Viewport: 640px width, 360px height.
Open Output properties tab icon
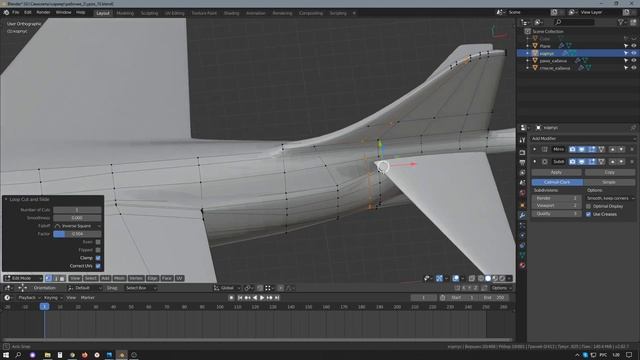pos(522,162)
